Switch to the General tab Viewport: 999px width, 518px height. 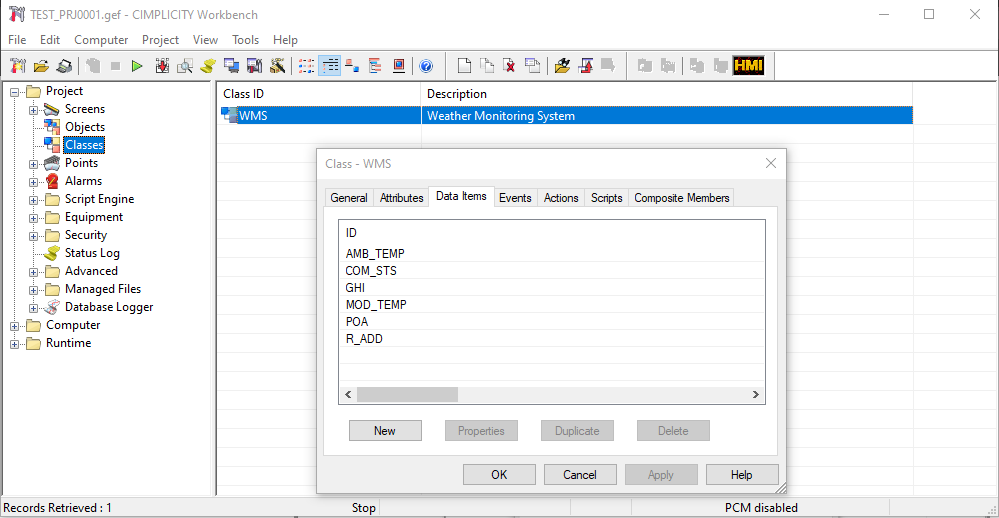(349, 198)
